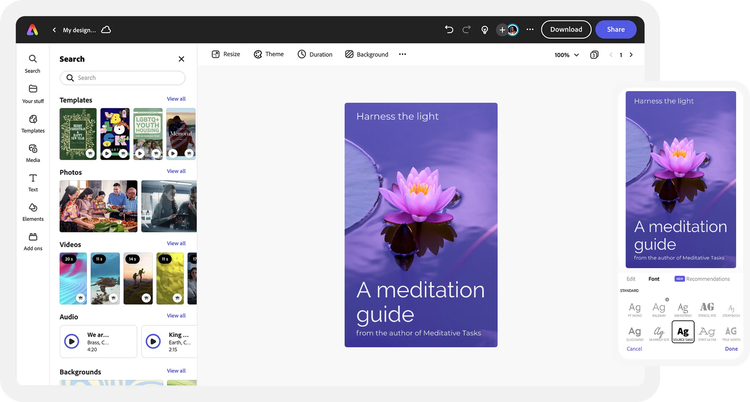This screenshot has height=402, width=750.
Task: Click the Adobe Express logo
Action: pos(33,30)
